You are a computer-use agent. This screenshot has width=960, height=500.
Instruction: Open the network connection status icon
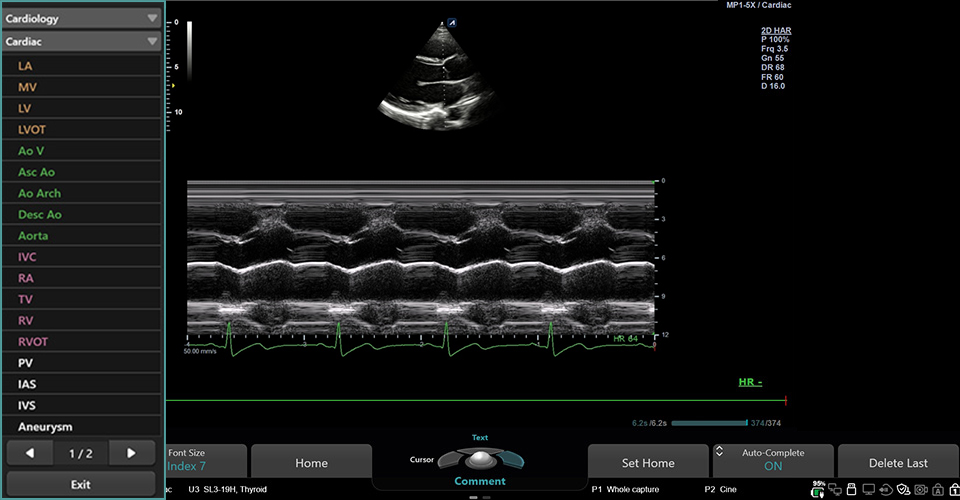[x=835, y=489]
